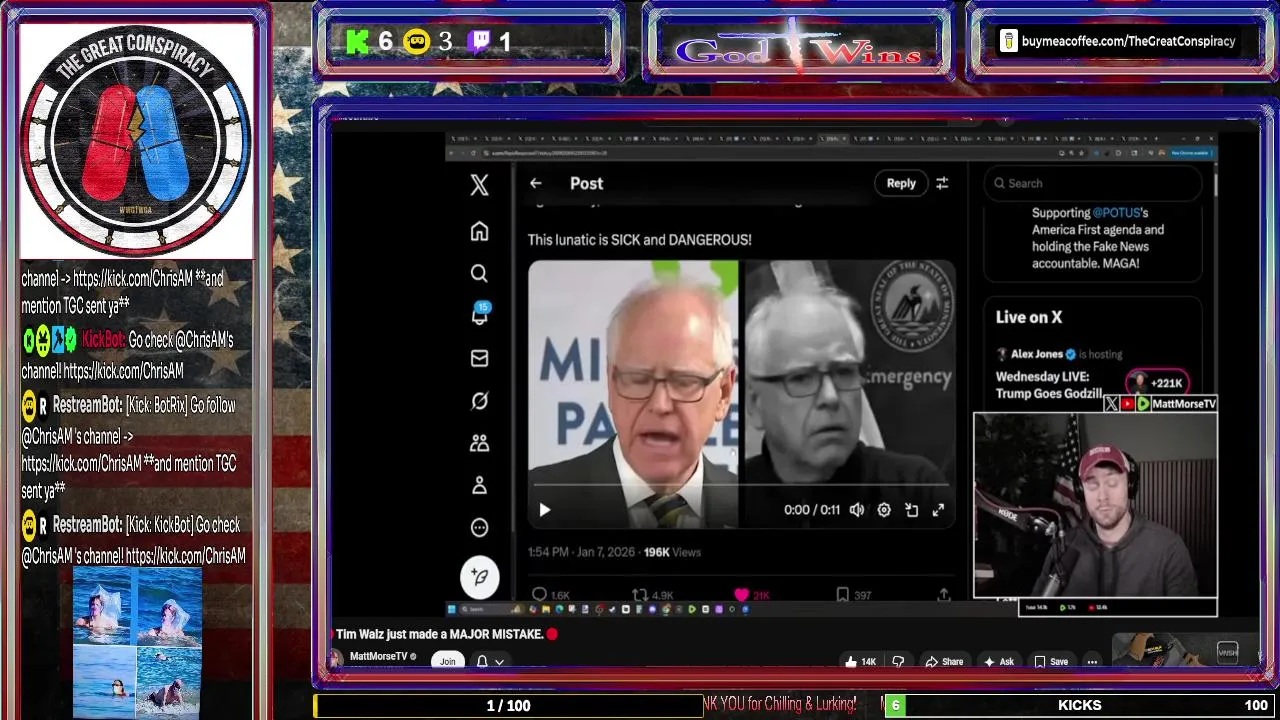
Task: Open the MattMorseTV channel name
Action: coord(378,657)
